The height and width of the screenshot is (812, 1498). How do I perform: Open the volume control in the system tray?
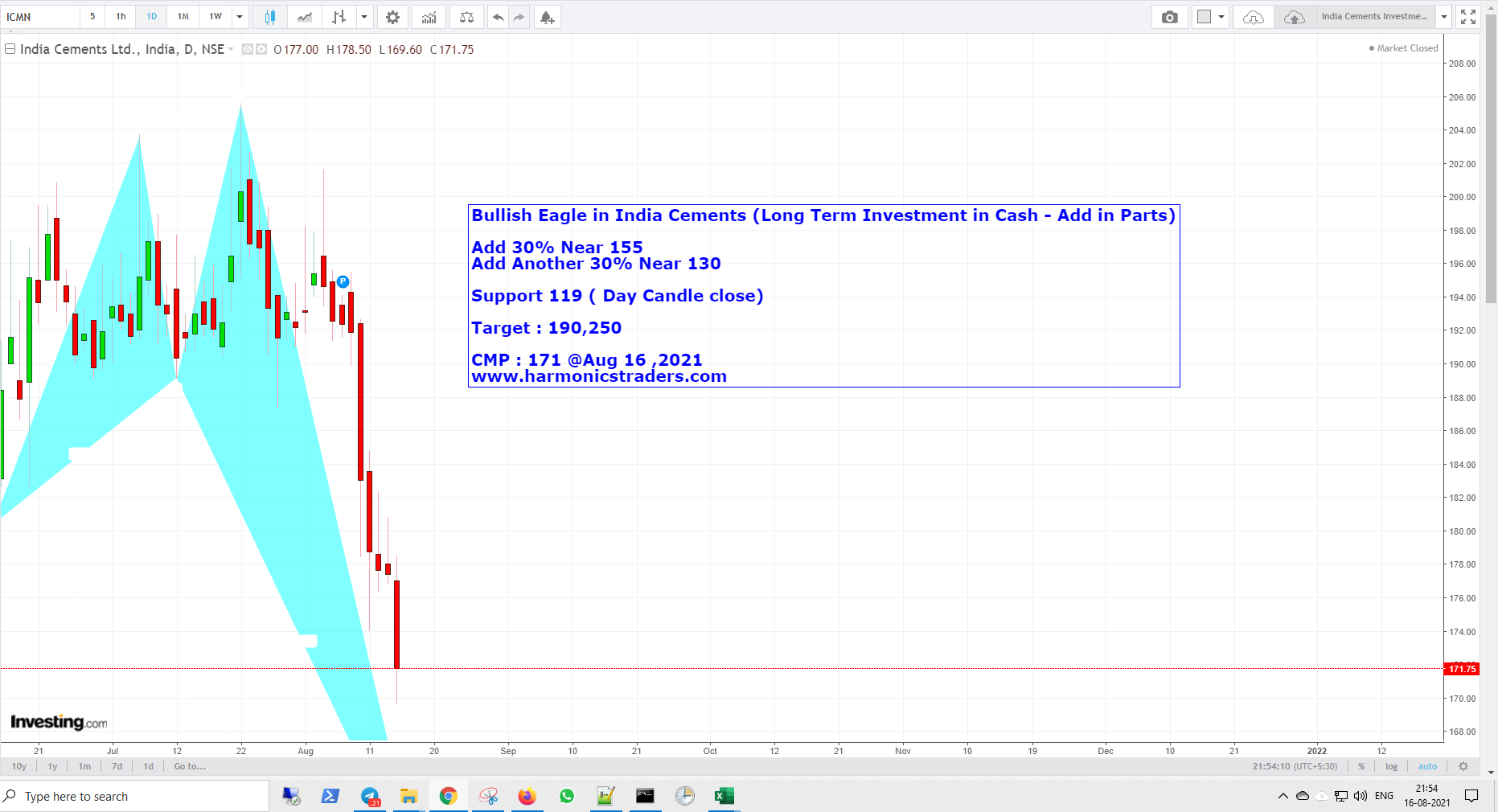point(1361,796)
